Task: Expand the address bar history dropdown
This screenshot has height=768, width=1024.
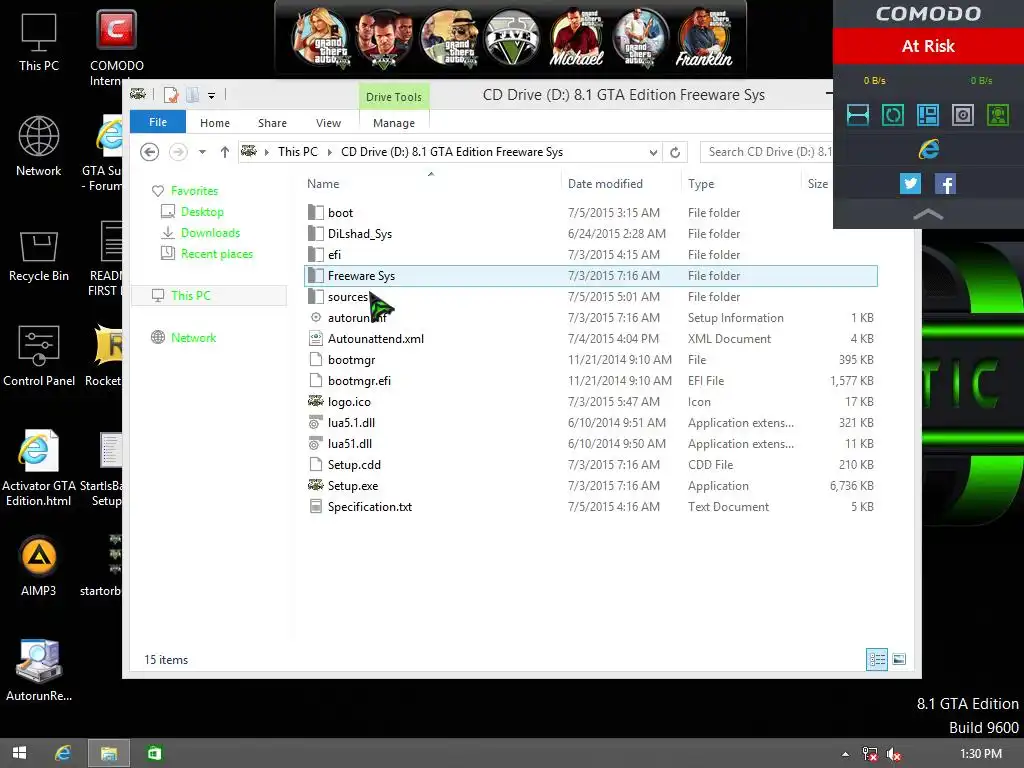Action: (653, 152)
